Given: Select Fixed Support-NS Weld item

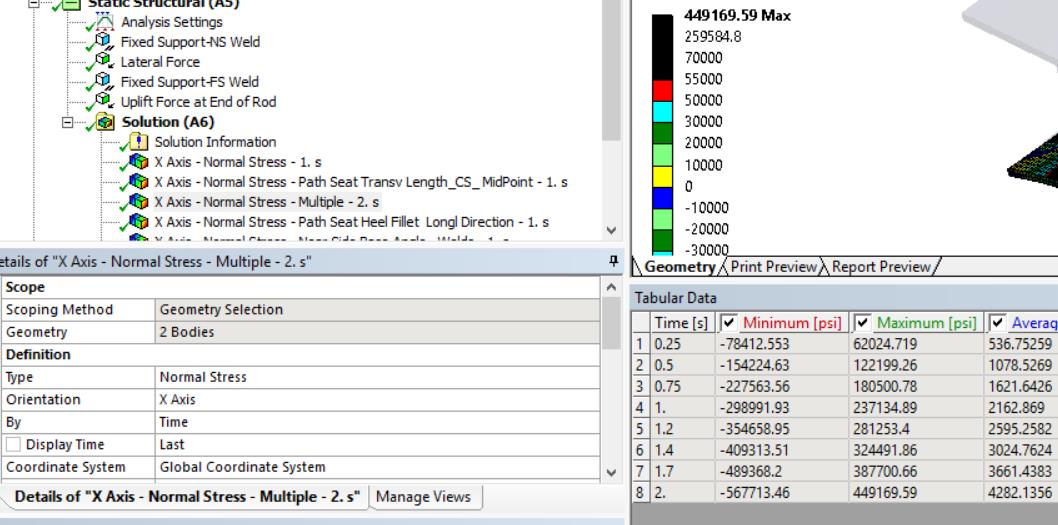Looking at the screenshot, I should pyautogui.click(x=190, y=42).
